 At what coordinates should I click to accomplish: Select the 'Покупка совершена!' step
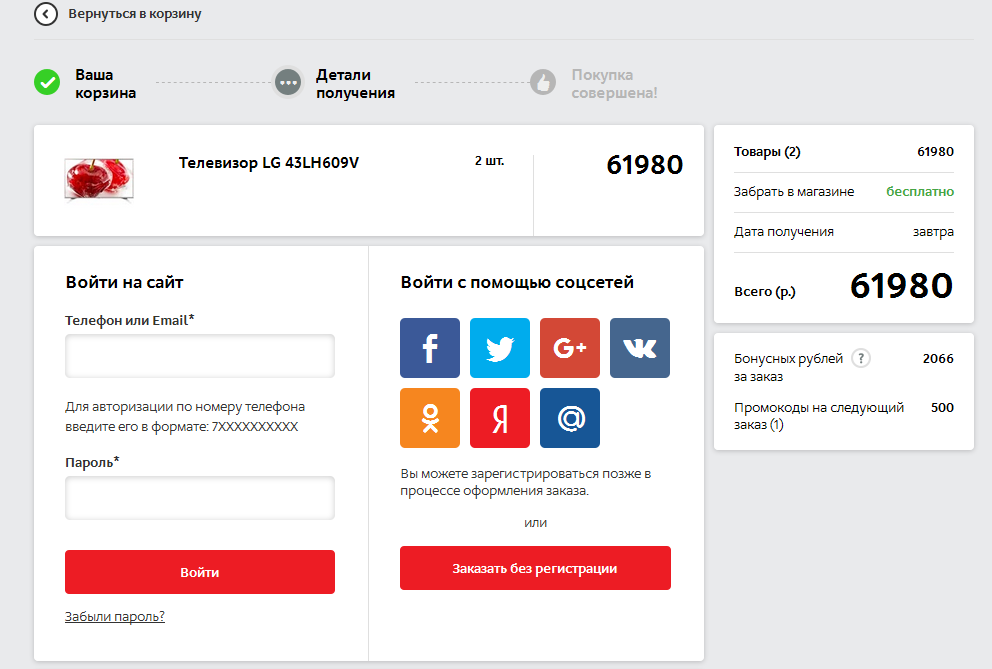(614, 84)
